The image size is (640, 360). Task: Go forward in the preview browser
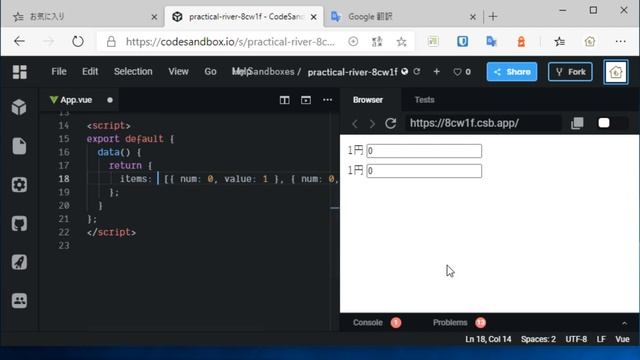pos(372,123)
